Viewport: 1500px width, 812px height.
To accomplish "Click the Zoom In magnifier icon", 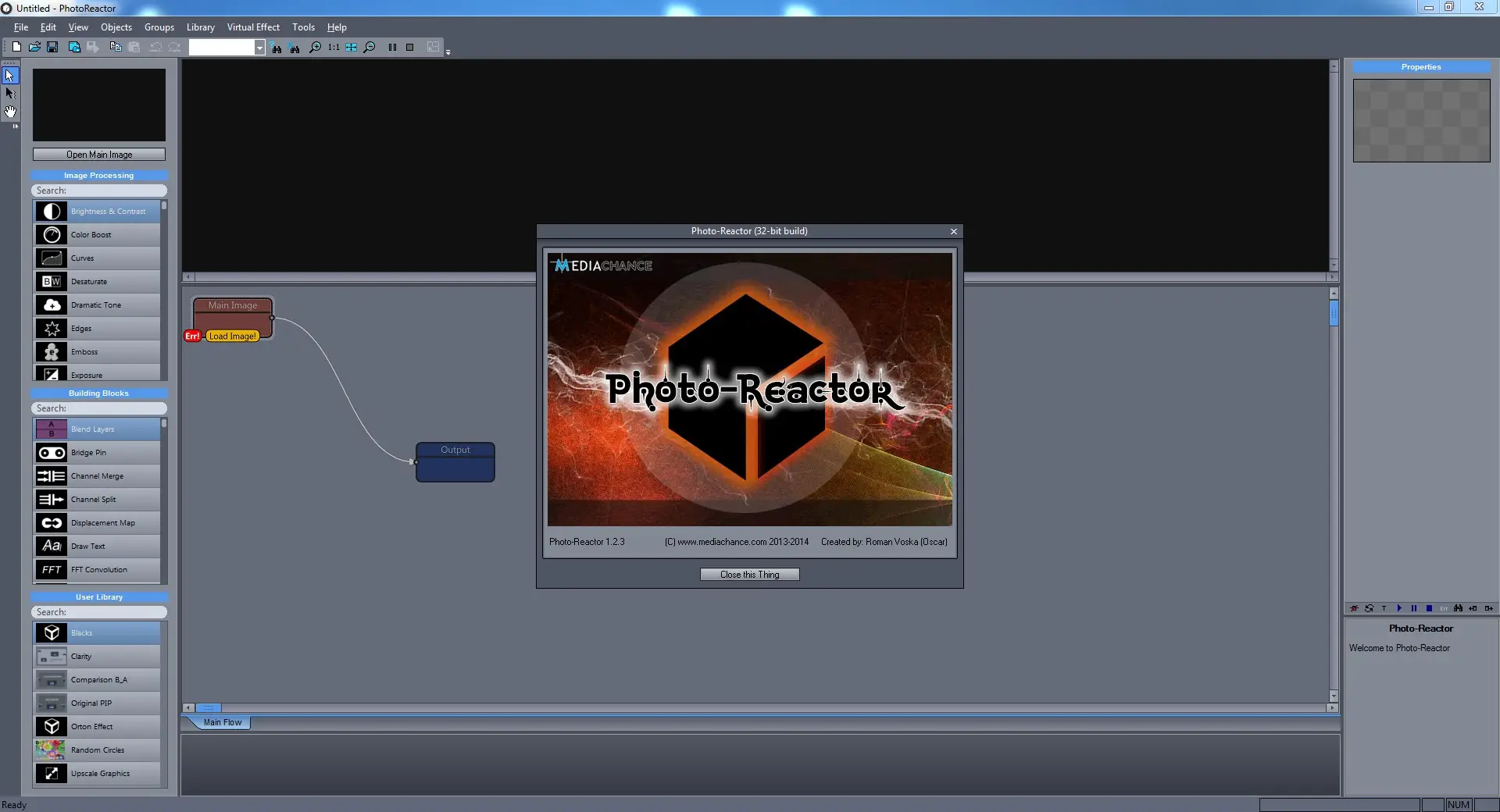I will (315, 48).
